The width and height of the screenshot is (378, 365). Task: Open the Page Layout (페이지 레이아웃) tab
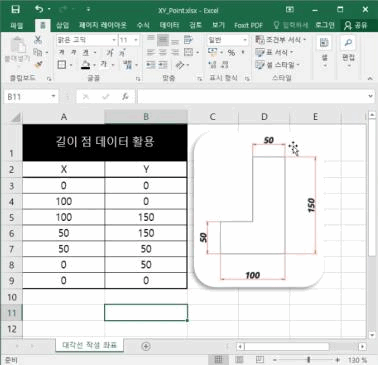pyautogui.click(x=103, y=25)
